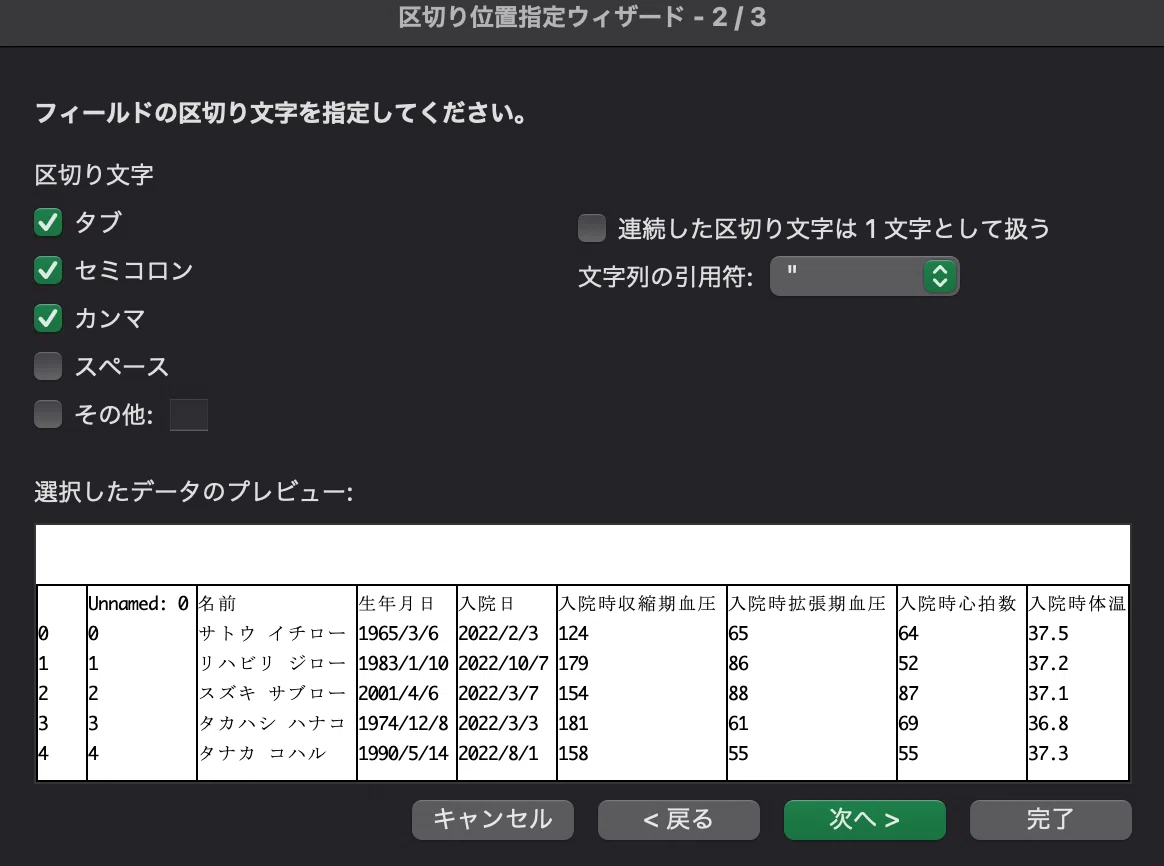This screenshot has height=866, width=1164.
Task: Click the name タナカ コハル in preview
Action: tap(262, 753)
